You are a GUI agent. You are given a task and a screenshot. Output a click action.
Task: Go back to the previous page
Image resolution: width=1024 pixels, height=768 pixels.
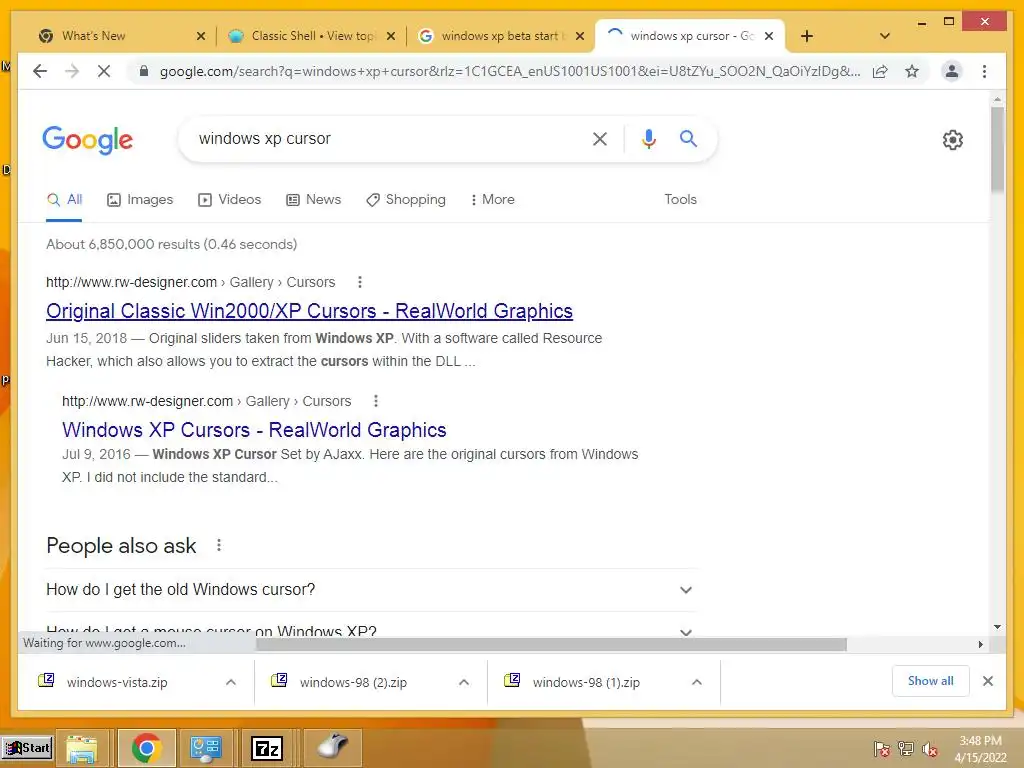(40, 71)
